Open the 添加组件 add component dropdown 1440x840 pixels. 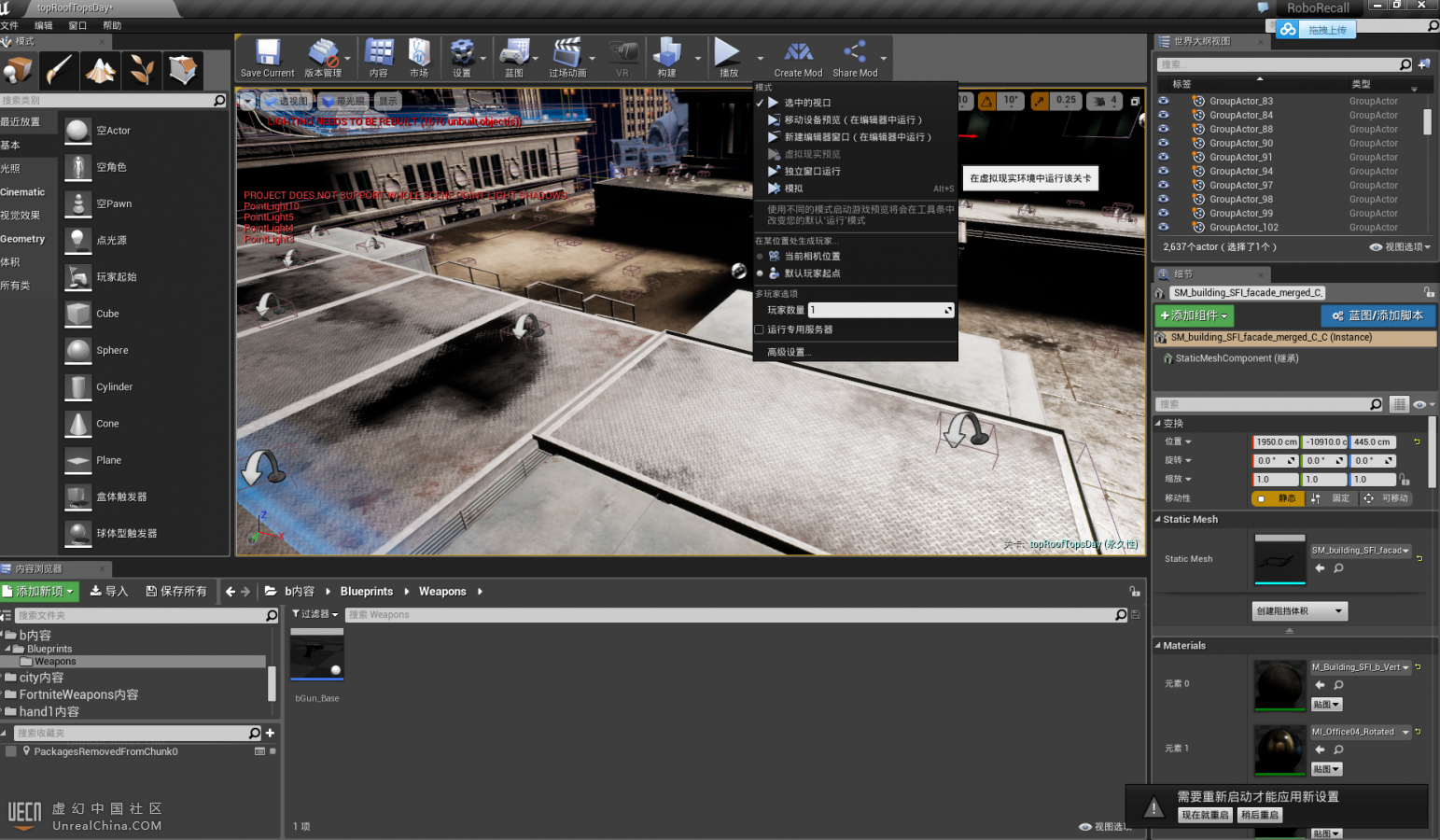coord(1195,315)
